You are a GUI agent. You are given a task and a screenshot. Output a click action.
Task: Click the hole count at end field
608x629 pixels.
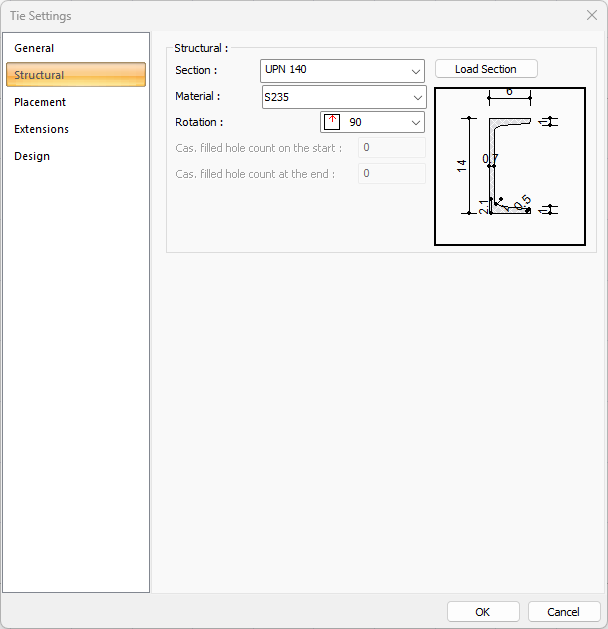[x=391, y=174]
